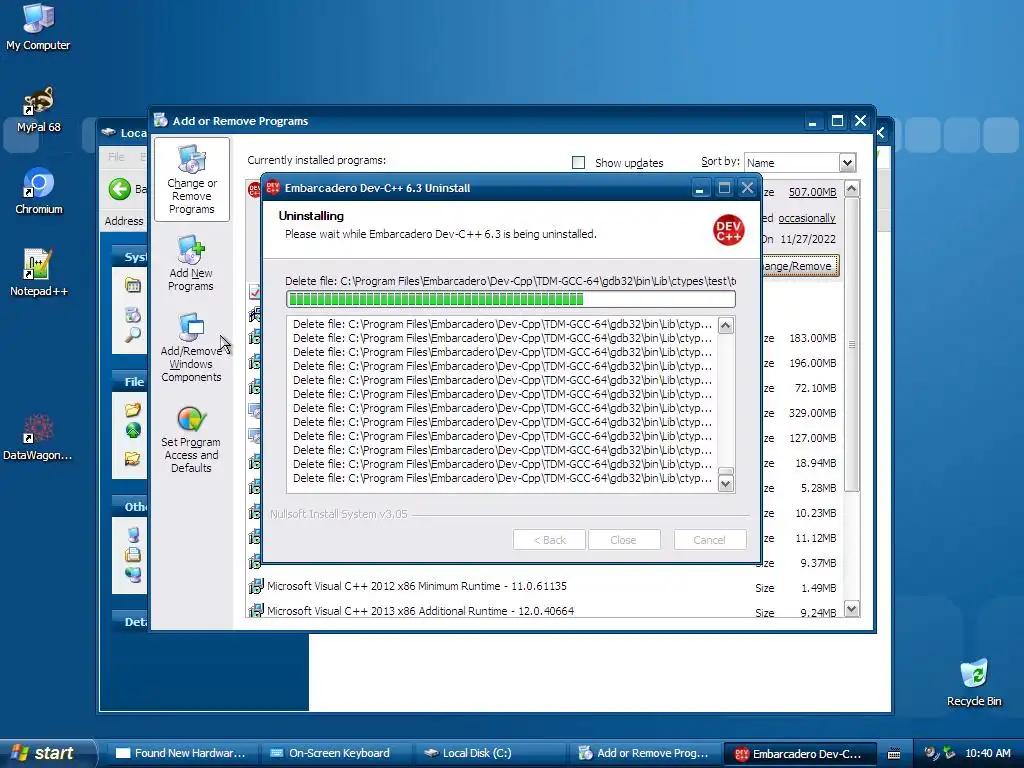Click the Dev-C++ logo in uninstaller header
The width and height of the screenshot is (1024, 768).
728,230
